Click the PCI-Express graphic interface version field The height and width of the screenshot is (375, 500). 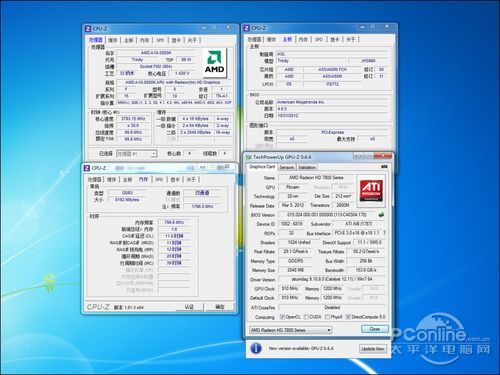(332, 132)
